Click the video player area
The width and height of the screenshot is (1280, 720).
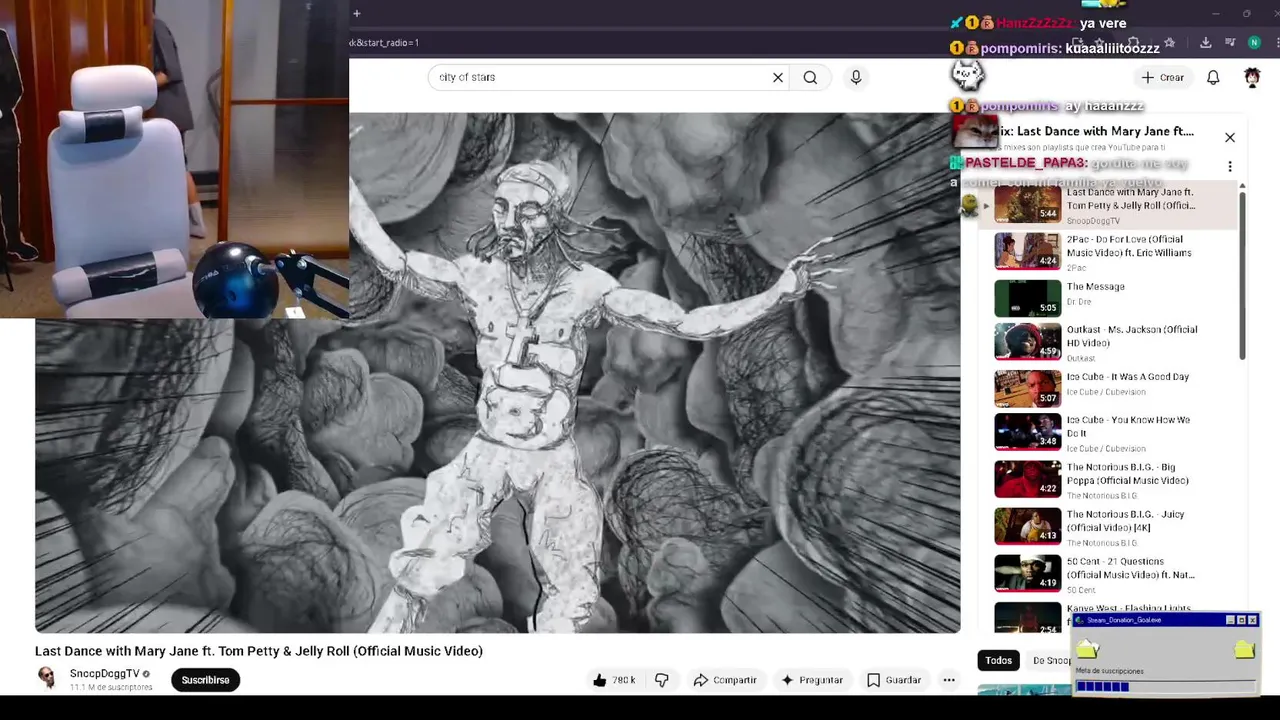498,372
